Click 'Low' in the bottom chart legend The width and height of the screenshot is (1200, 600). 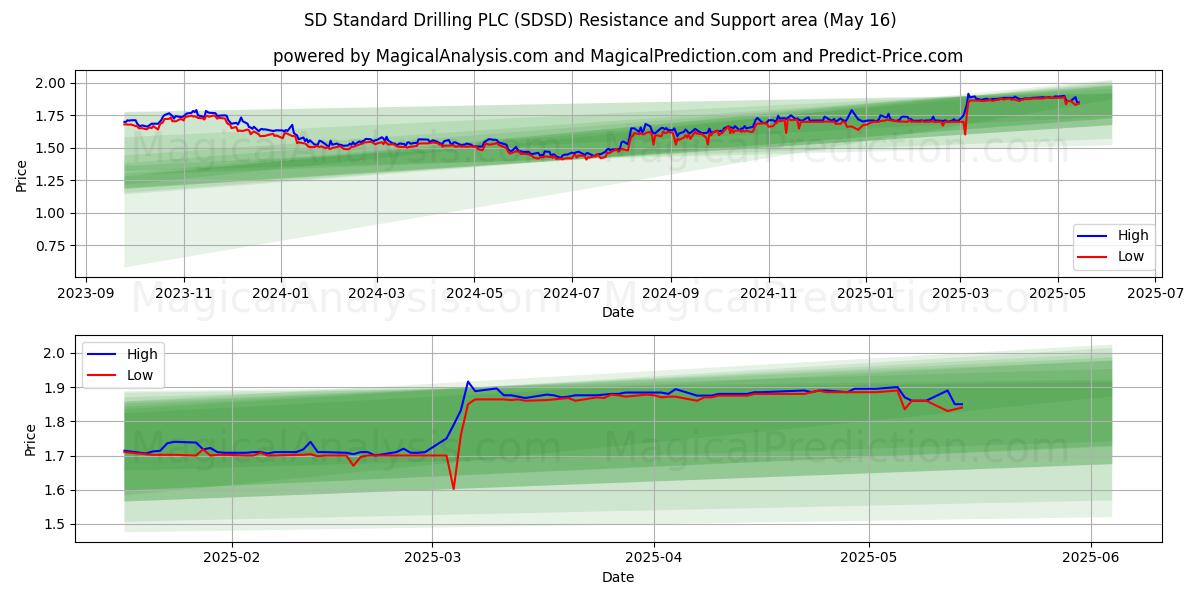pyautogui.click(x=141, y=375)
